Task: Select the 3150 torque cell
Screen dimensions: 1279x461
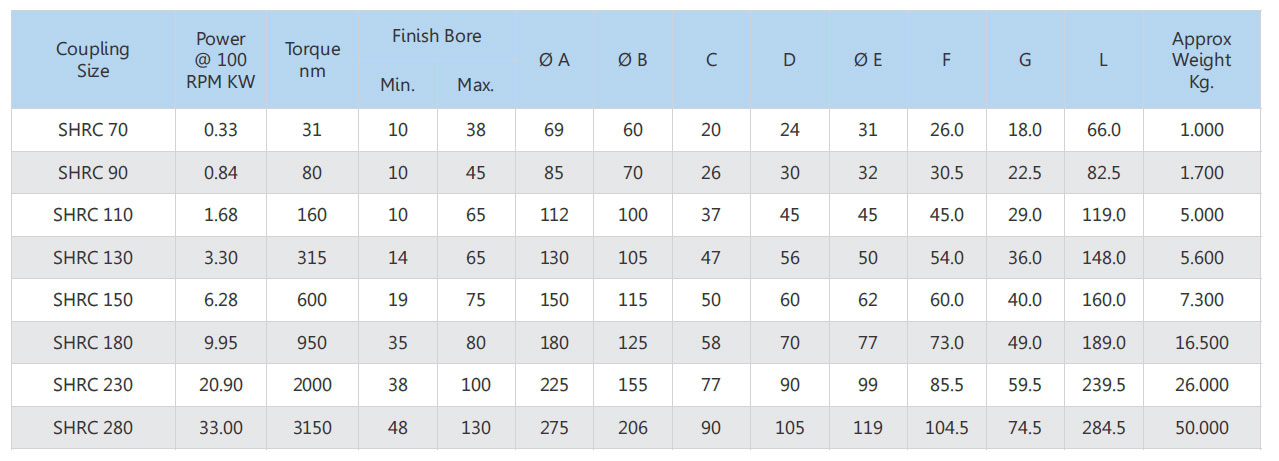Action: [x=312, y=428]
